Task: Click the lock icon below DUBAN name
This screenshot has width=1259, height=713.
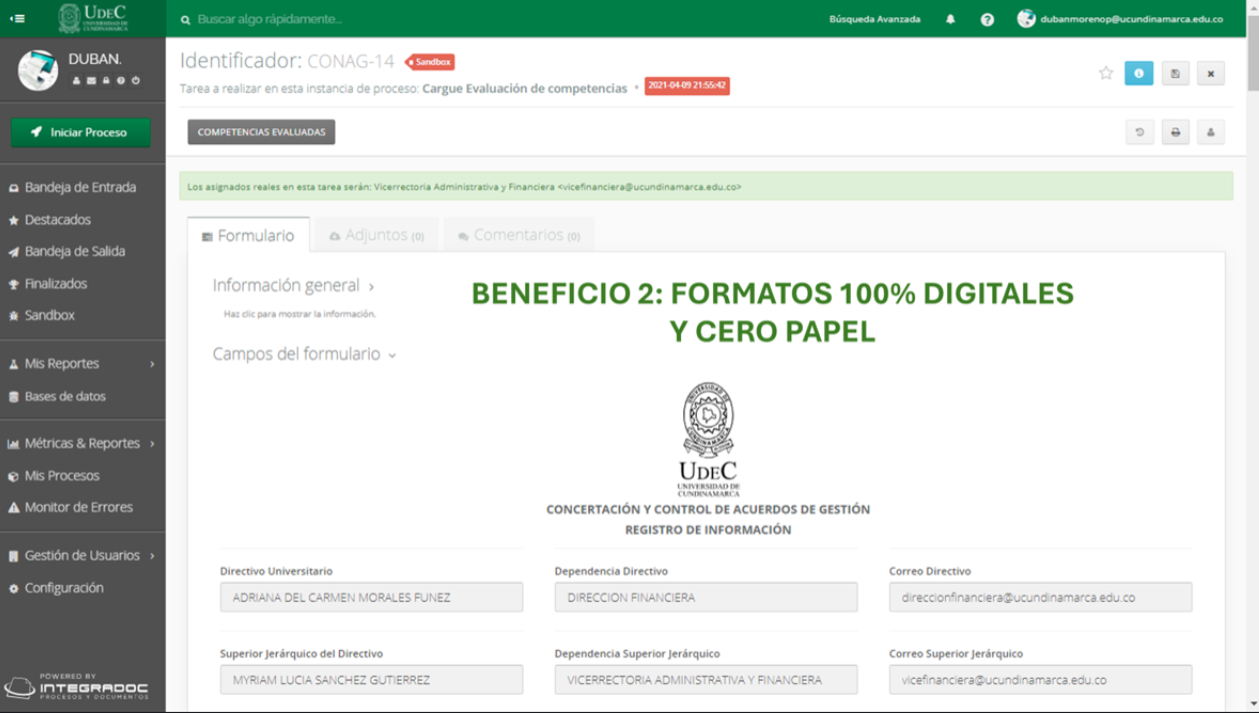Action: pos(106,80)
